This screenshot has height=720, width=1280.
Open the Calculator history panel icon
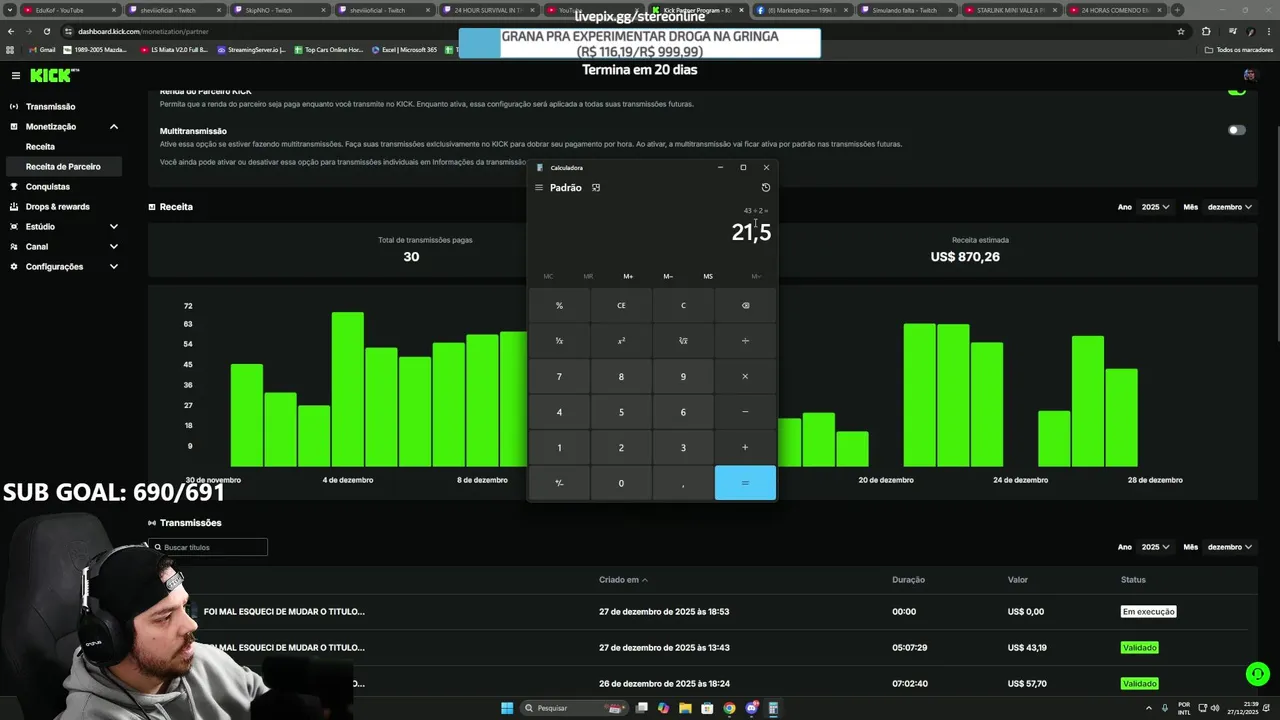coord(766,188)
